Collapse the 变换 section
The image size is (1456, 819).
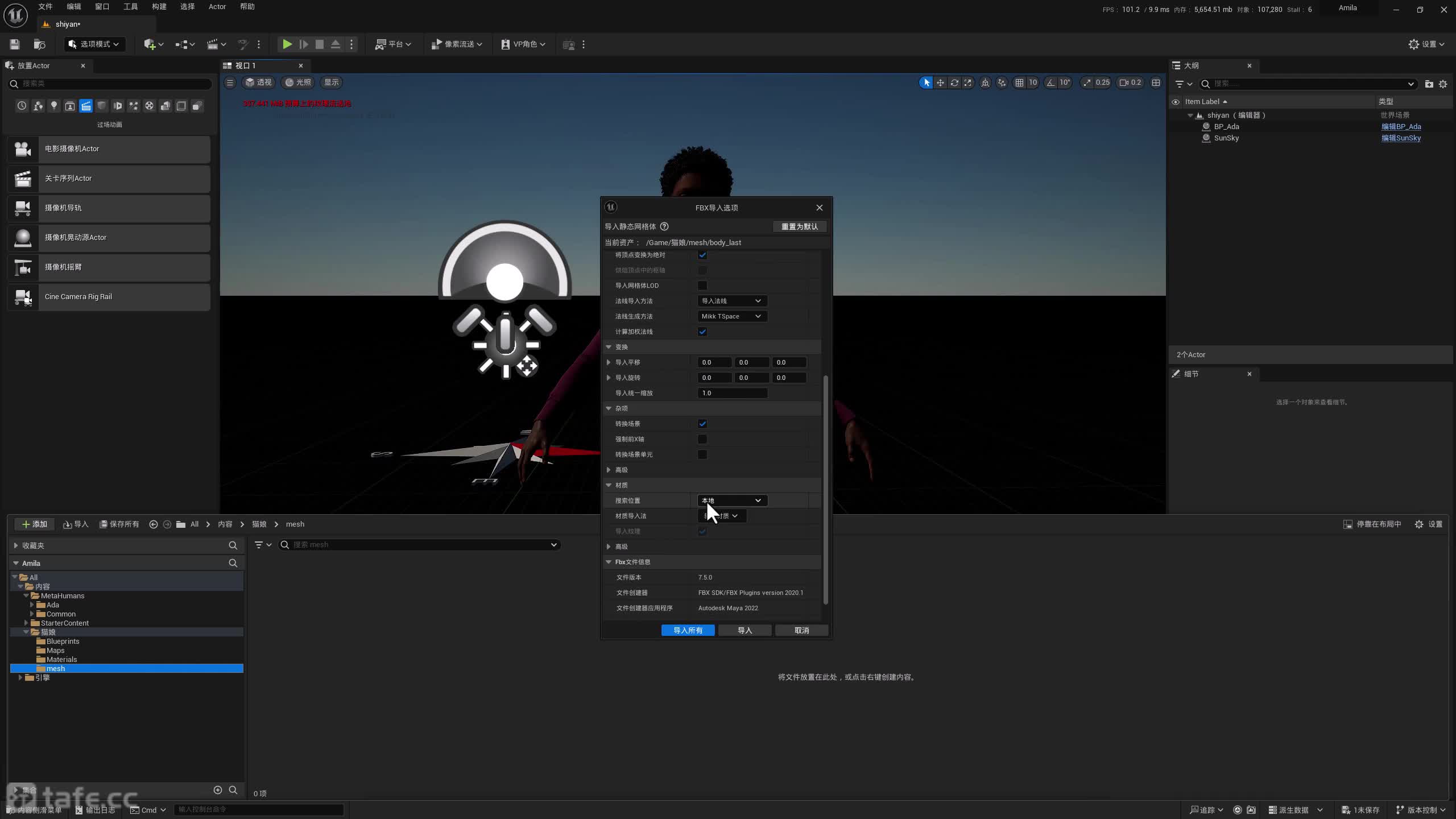609,347
